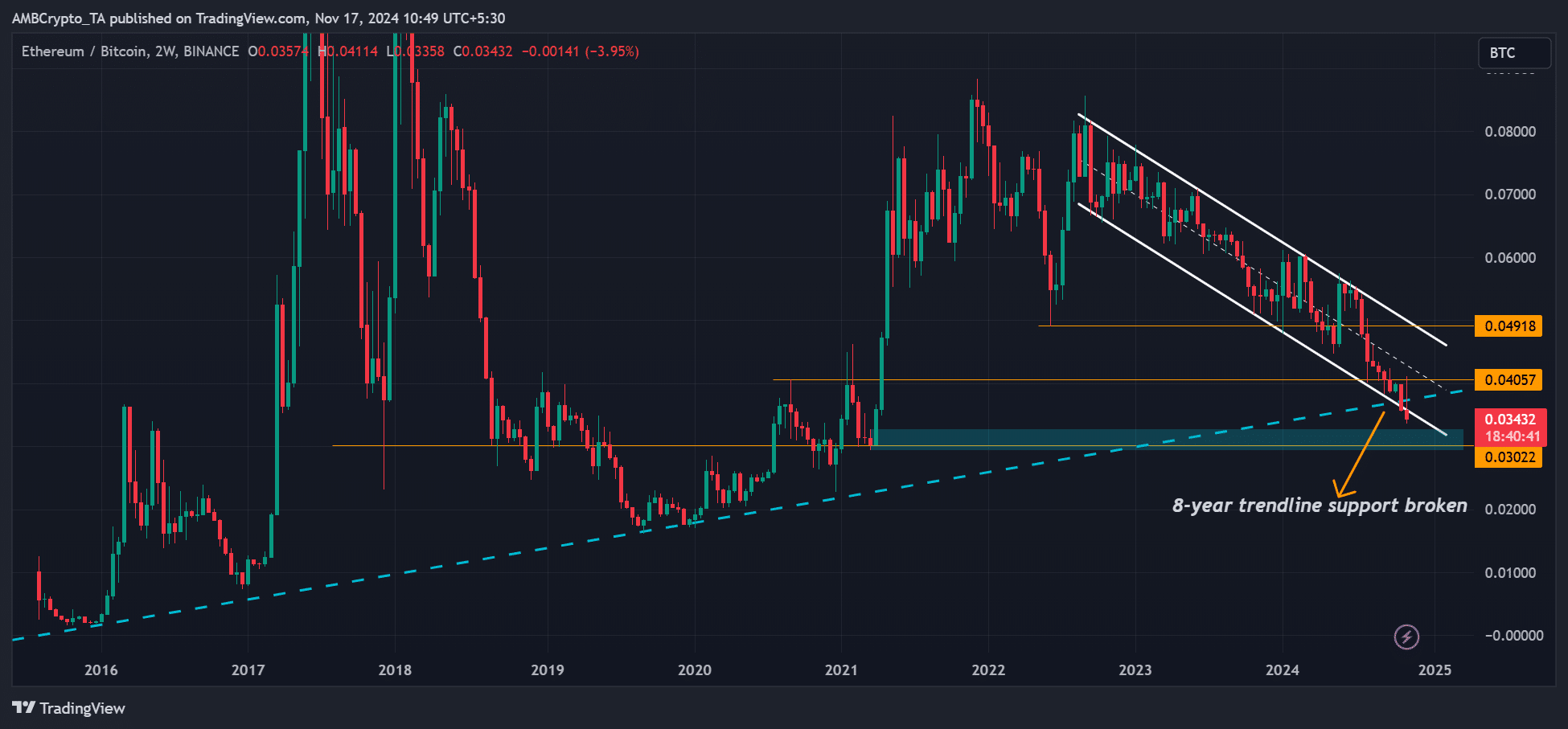Image resolution: width=1568 pixels, height=729 pixels.
Task: Click the 0.02000 price axis label
Action: click(1510, 510)
